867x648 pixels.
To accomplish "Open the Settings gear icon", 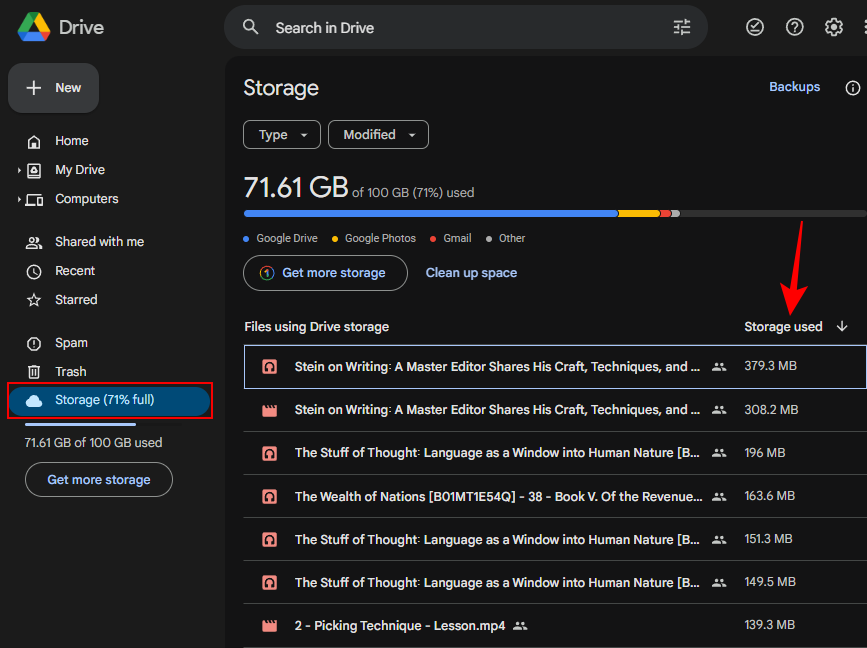I will [833, 27].
